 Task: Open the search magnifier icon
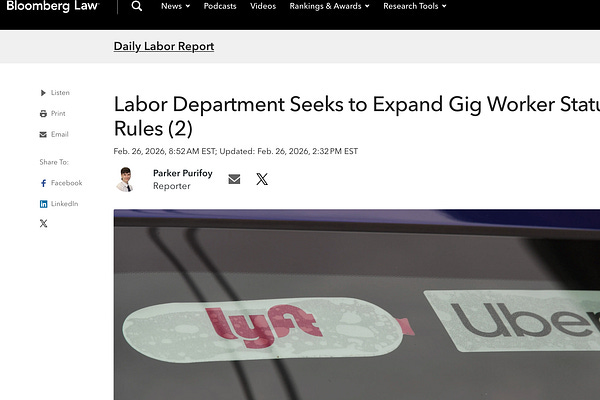coord(137,6)
